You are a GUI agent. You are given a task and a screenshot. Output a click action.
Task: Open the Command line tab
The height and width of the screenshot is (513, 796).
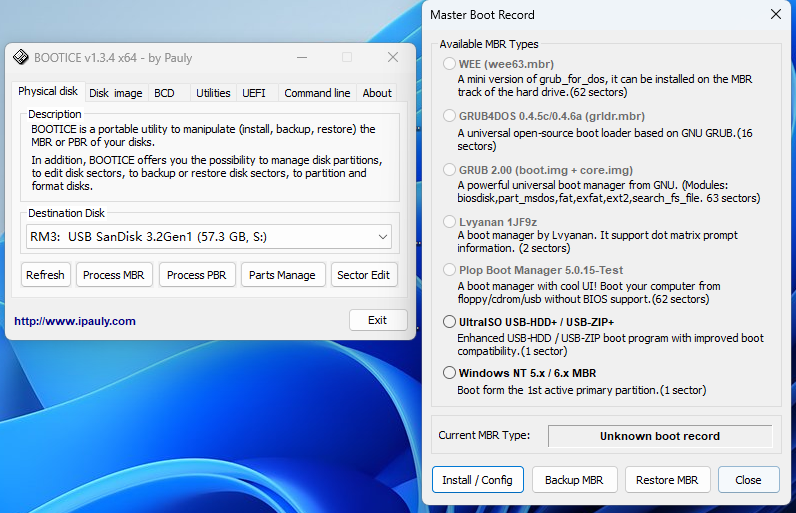coord(317,93)
